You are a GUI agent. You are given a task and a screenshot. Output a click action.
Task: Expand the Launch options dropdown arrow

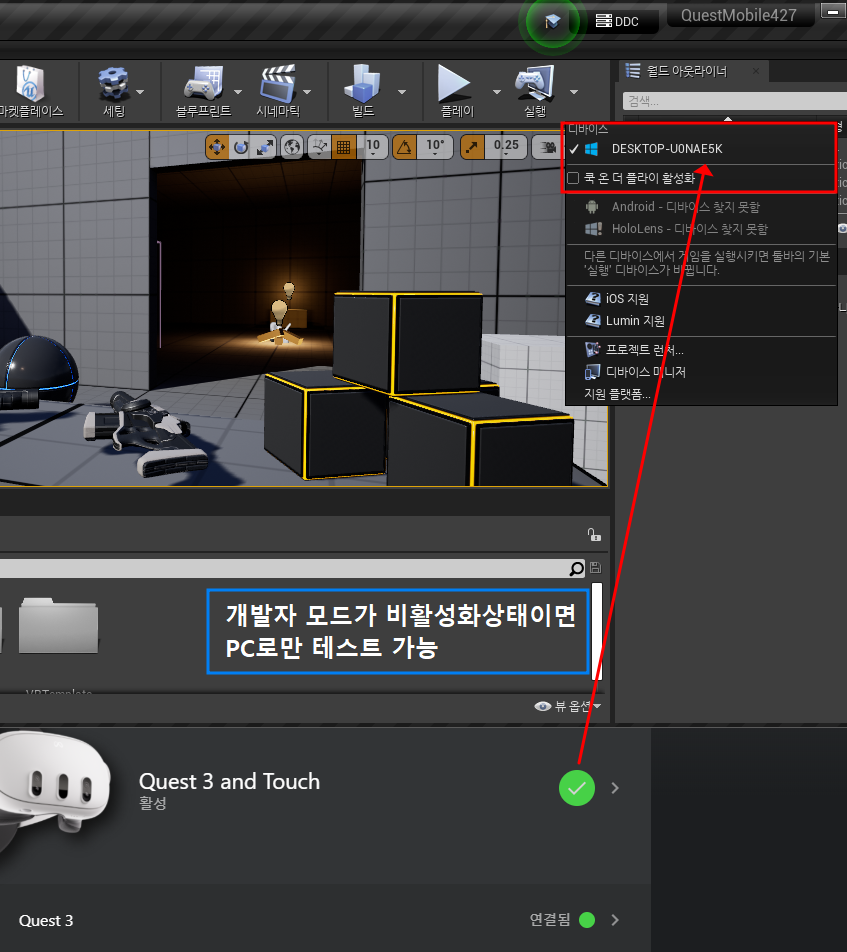[x=574, y=92]
